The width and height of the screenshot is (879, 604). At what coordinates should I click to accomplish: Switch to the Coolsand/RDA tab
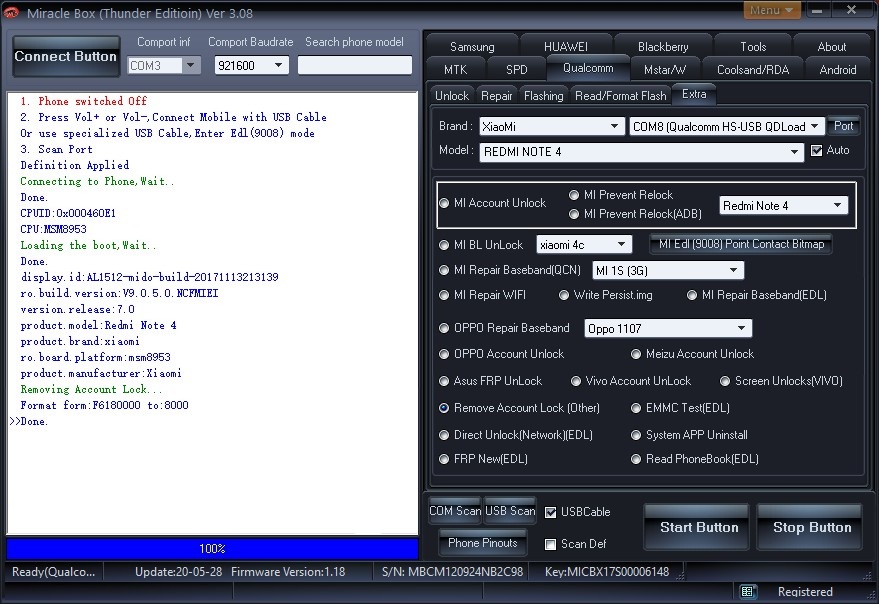753,70
